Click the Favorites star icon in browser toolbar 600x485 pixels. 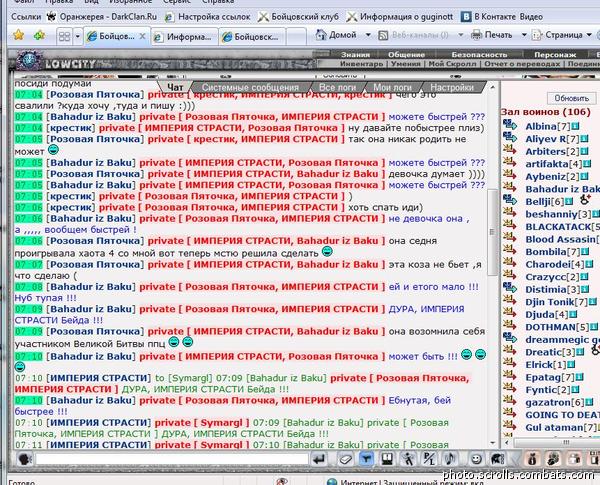pyautogui.click(x=18, y=35)
